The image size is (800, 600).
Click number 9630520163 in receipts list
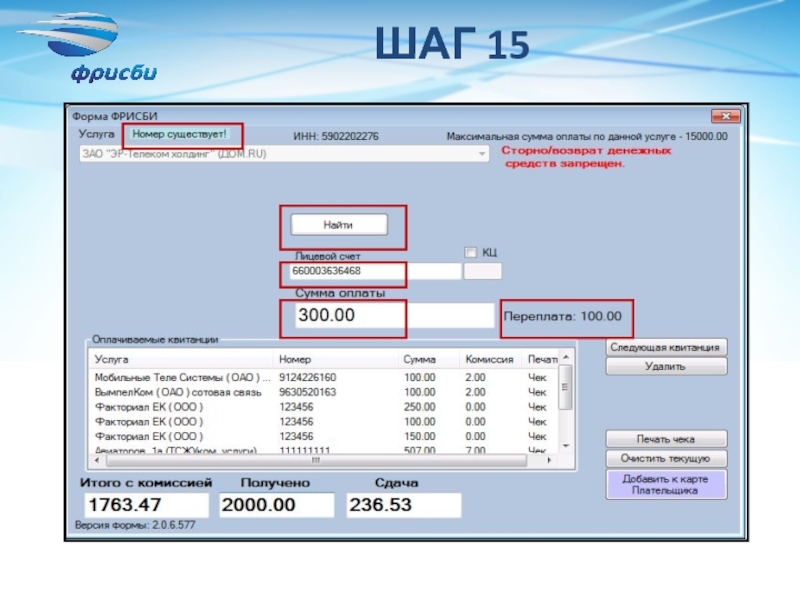[x=308, y=392]
